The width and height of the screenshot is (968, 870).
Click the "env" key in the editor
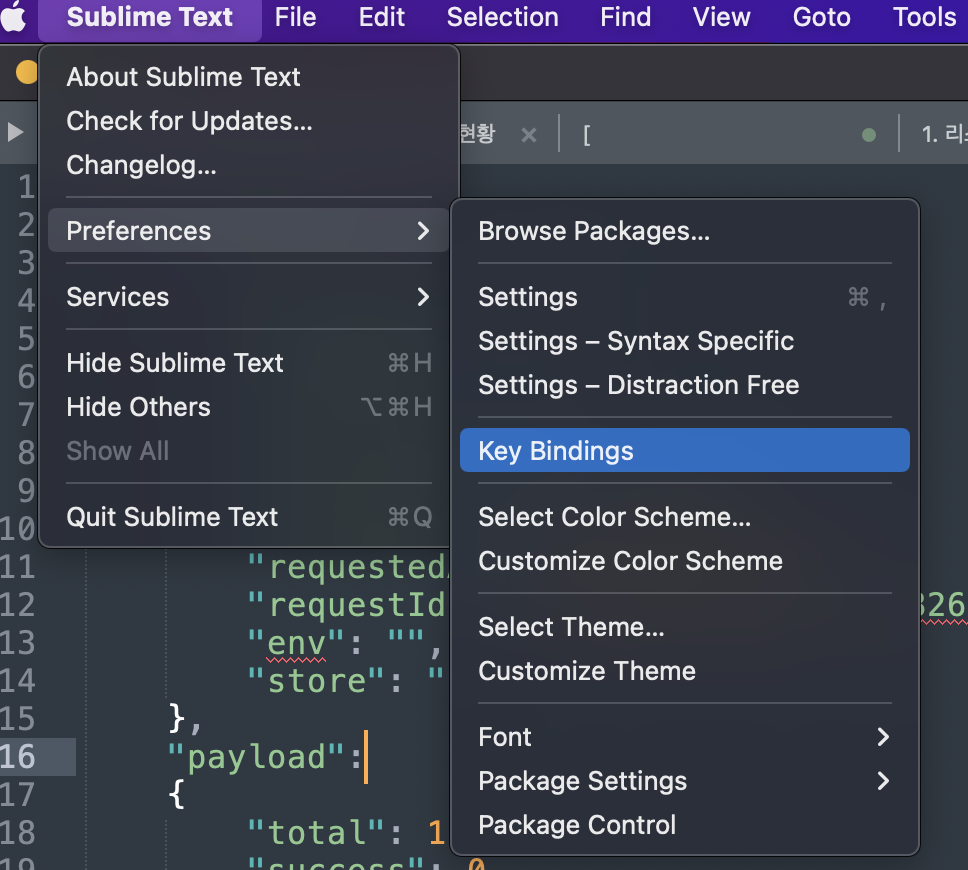click(296, 643)
